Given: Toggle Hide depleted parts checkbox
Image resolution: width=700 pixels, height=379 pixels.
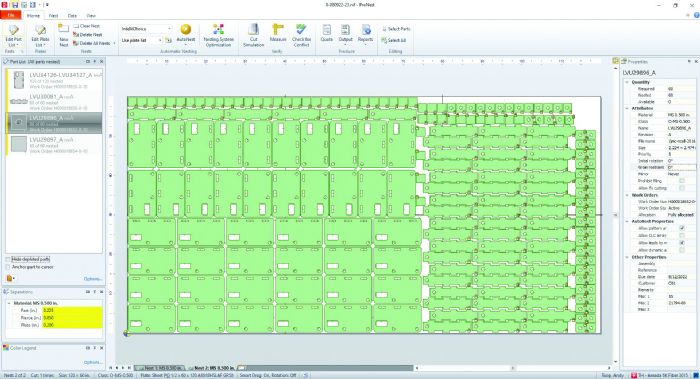Looking at the screenshot, I should point(8,259).
